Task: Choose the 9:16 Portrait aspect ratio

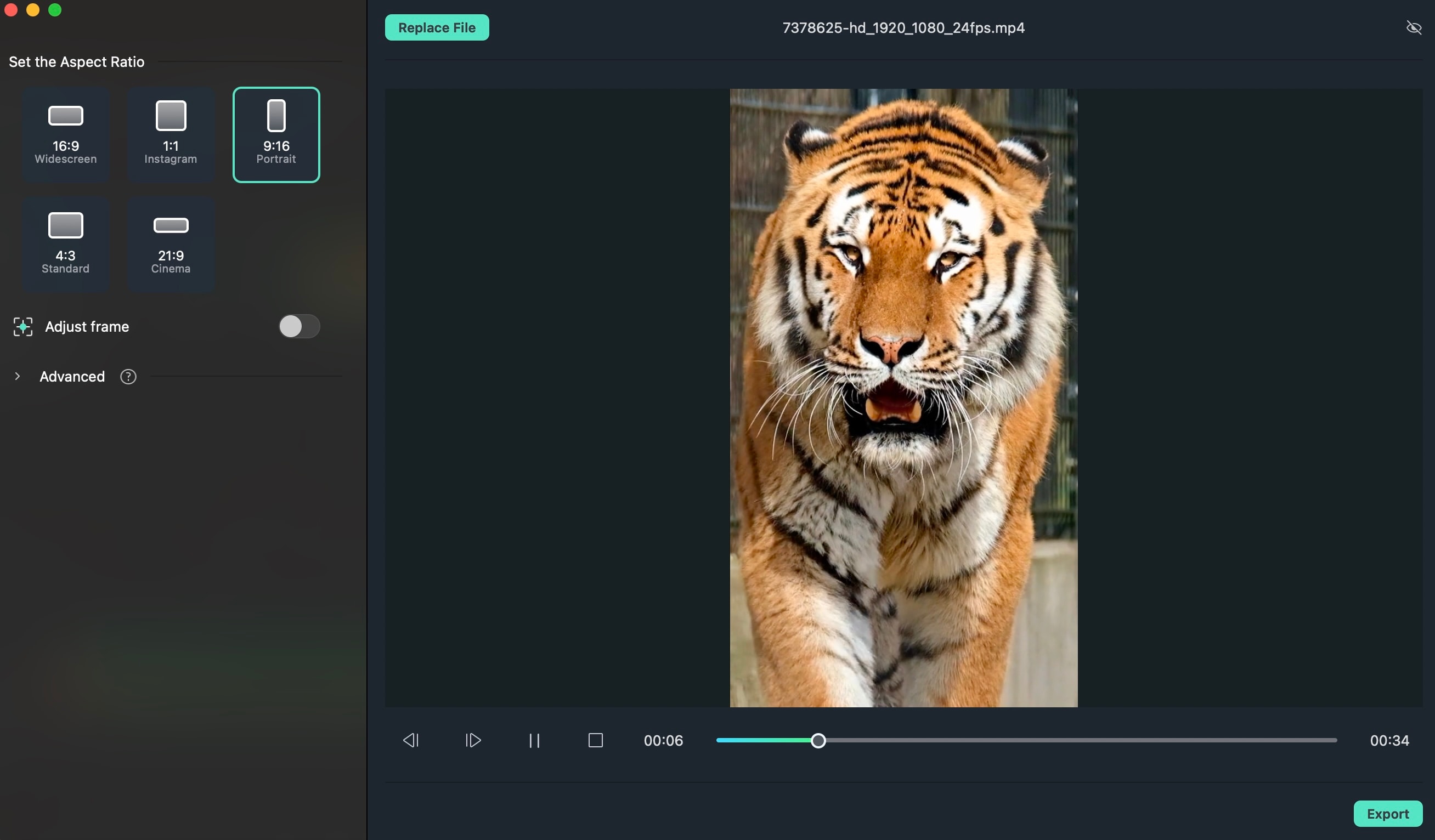Action: coord(275,134)
